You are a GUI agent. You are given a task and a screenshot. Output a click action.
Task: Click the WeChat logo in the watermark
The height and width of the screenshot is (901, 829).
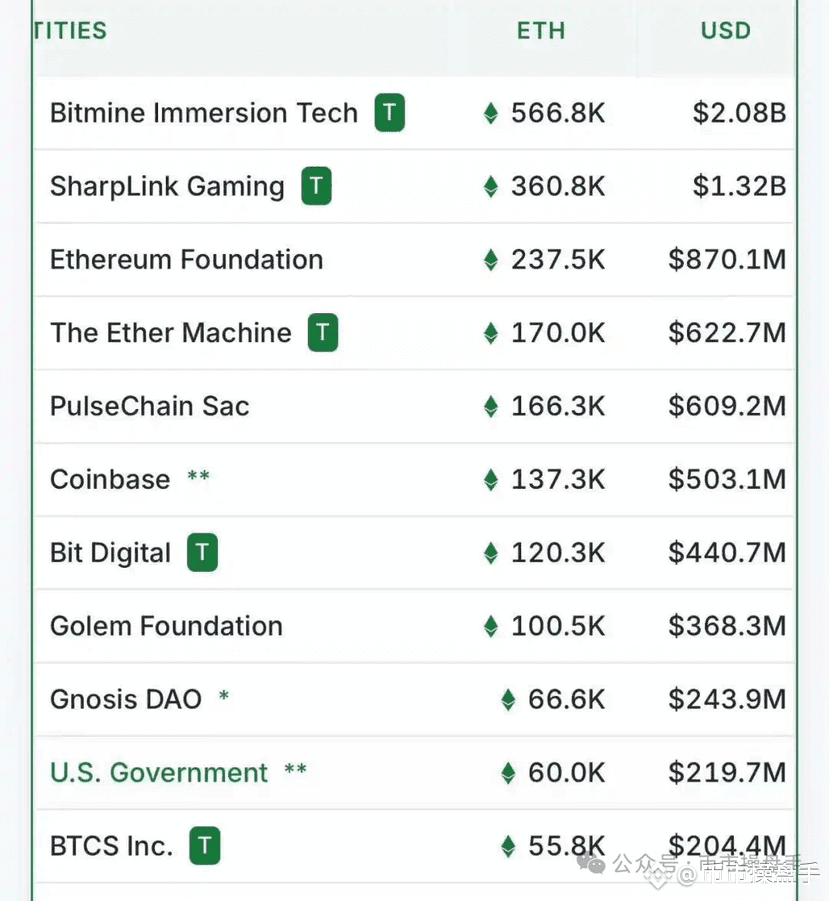click(x=592, y=864)
